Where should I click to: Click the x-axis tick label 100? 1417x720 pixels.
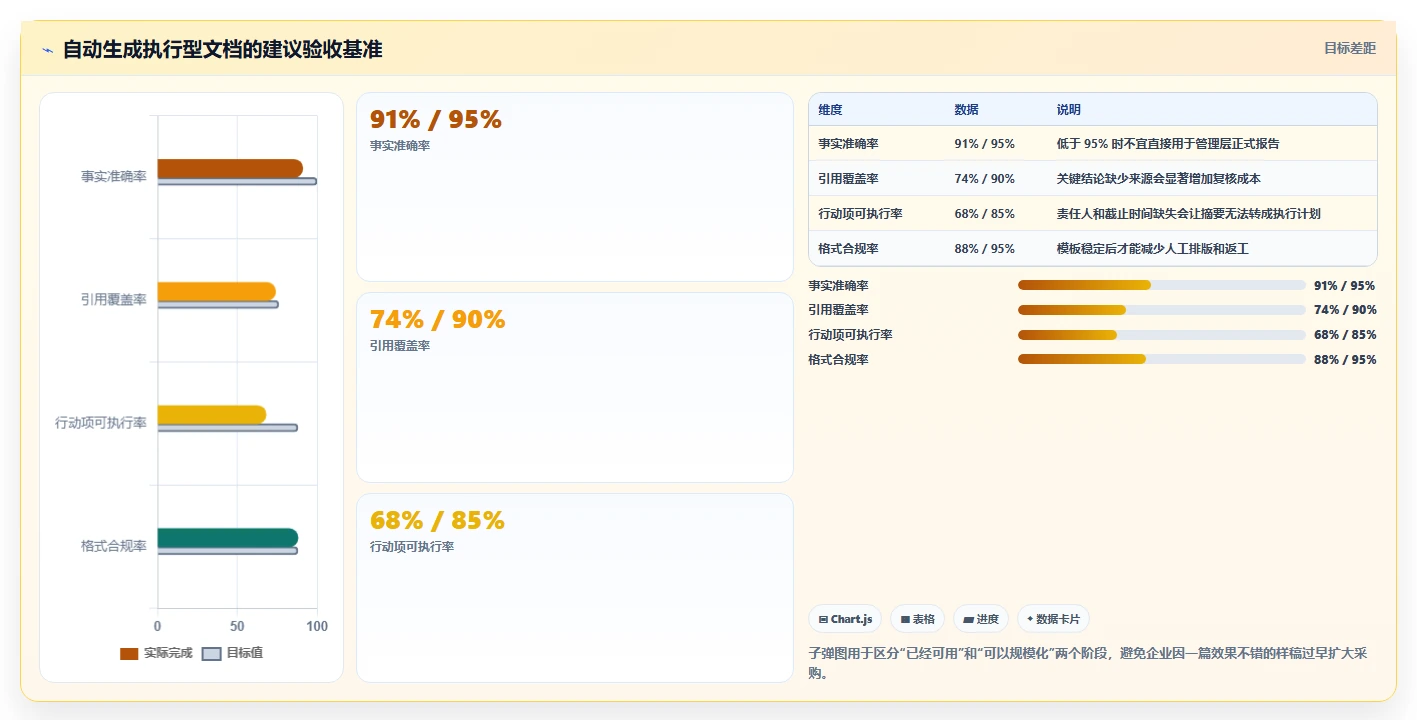pos(317,626)
